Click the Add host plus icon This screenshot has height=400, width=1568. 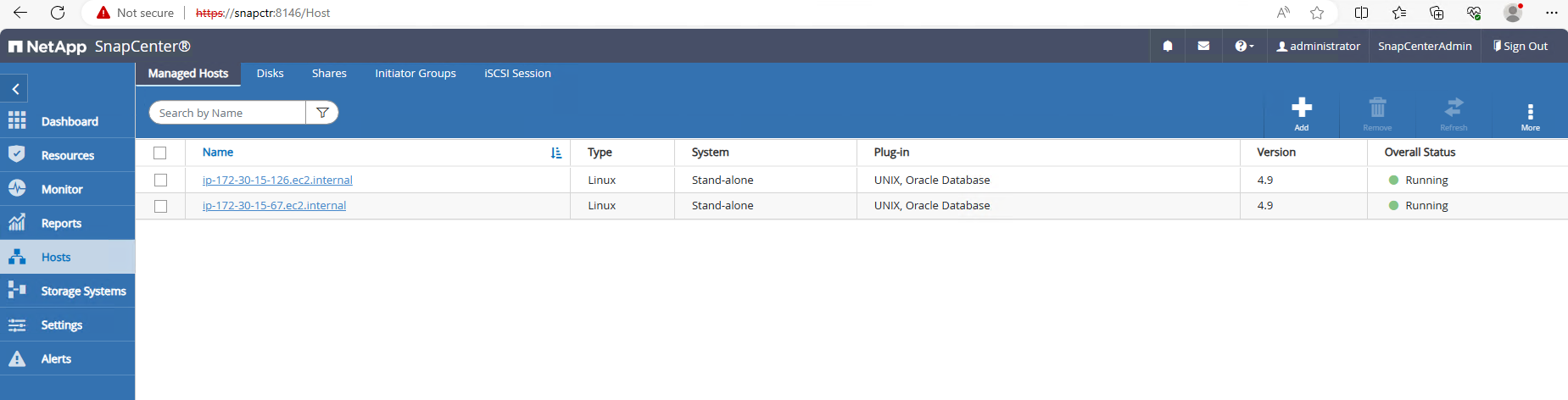pyautogui.click(x=1301, y=108)
